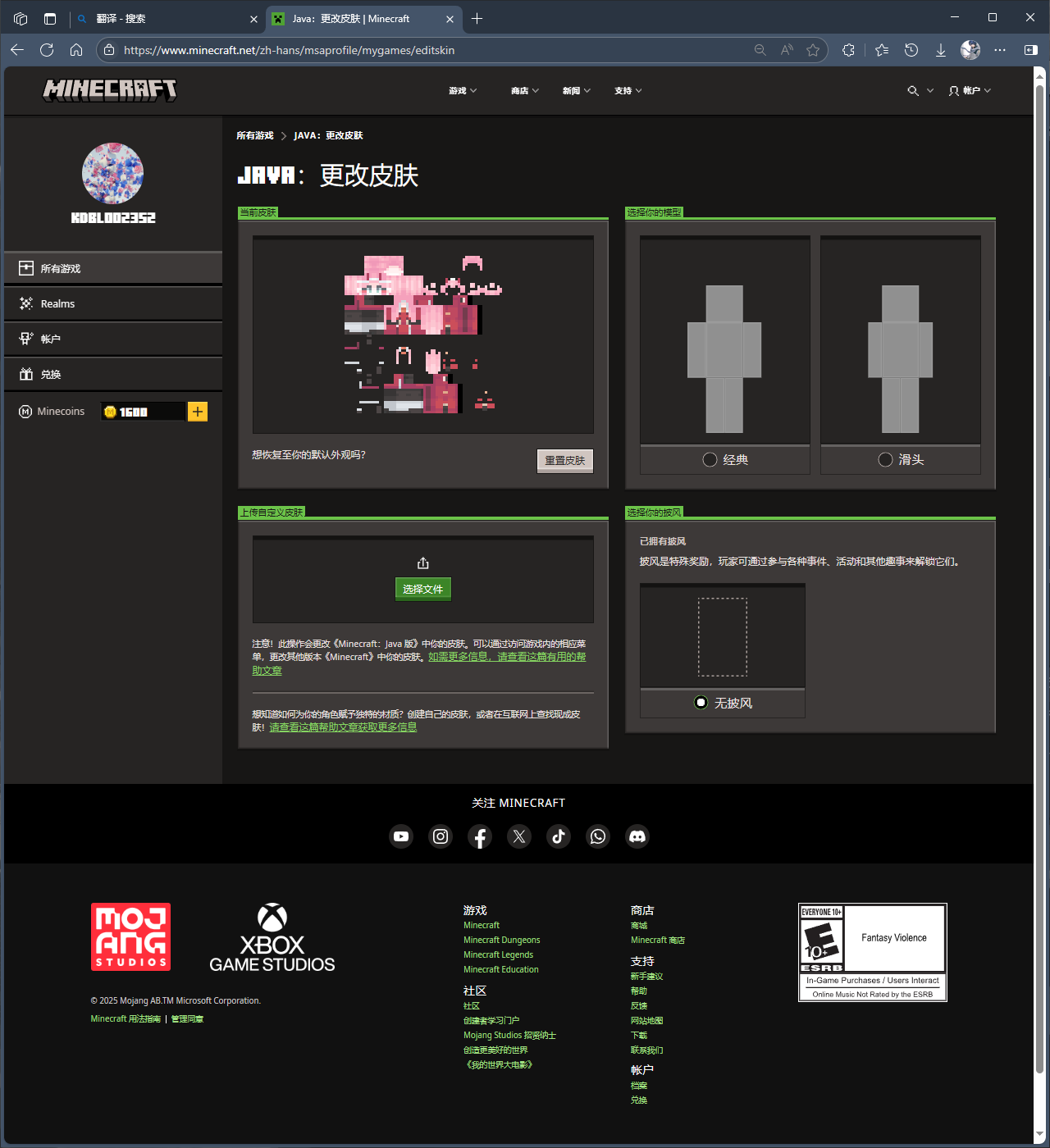Click the Mojang Studios logo
This screenshot has width=1050, height=1148.
click(x=131, y=936)
